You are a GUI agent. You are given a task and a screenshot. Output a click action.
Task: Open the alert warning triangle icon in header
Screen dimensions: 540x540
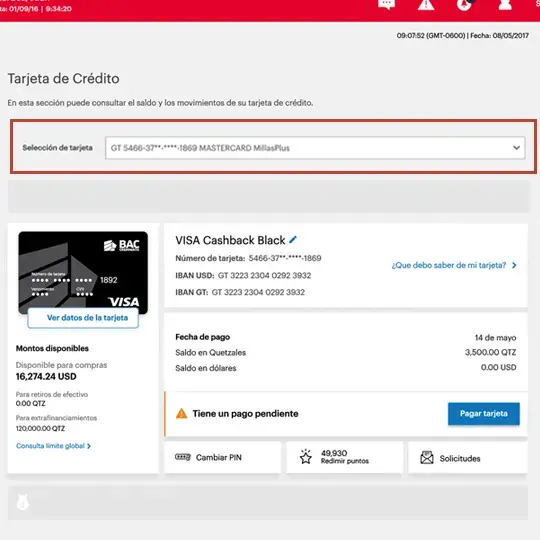[x=426, y=4]
